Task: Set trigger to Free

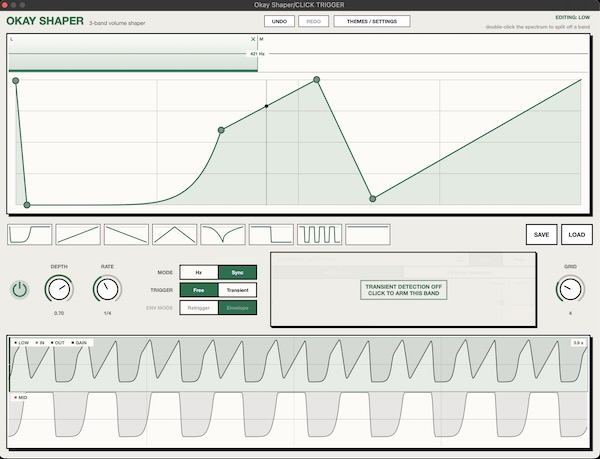Action: pos(199,290)
